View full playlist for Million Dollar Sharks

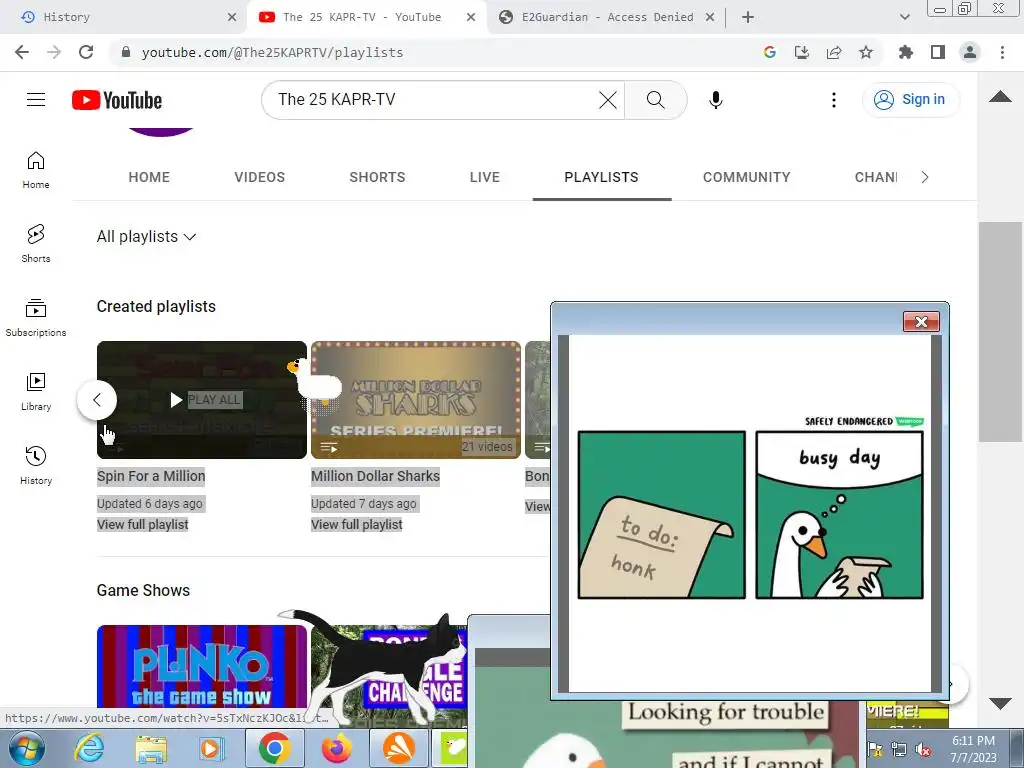[357, 524]
